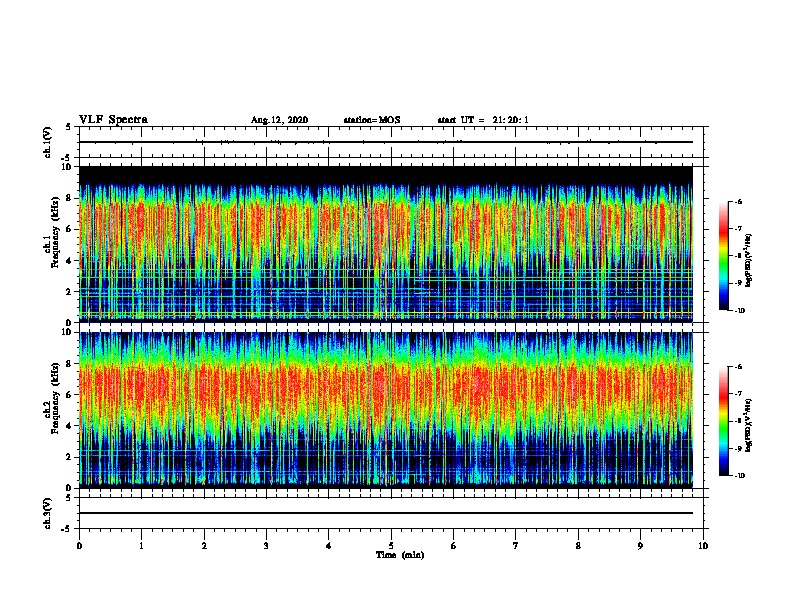The height and width of the screenshot is (612, 792).
Task: Click the ch.1 frequency axis "10" tick label
Action: click(67, 167)
